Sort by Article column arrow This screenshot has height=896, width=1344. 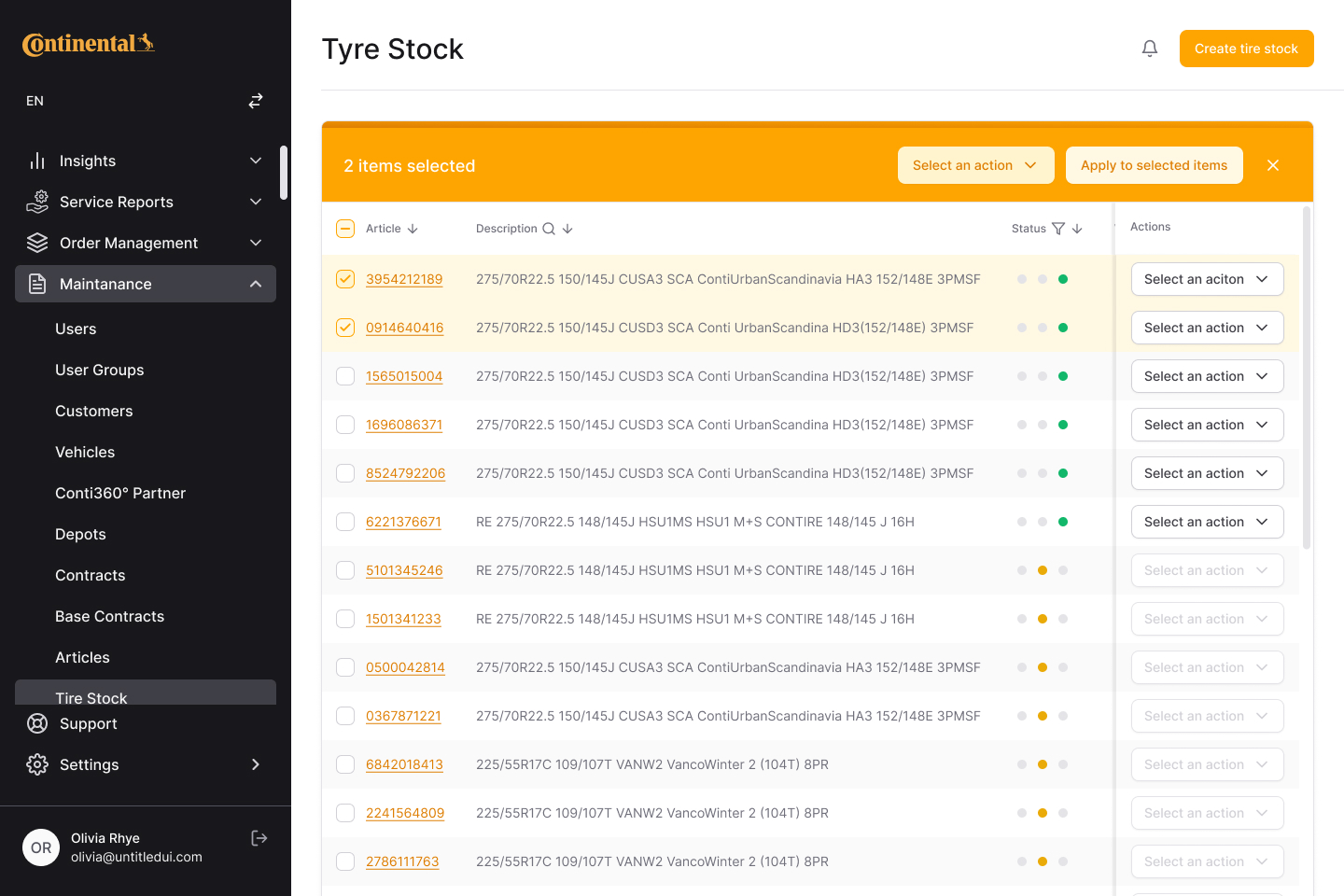tap(413, 229)
